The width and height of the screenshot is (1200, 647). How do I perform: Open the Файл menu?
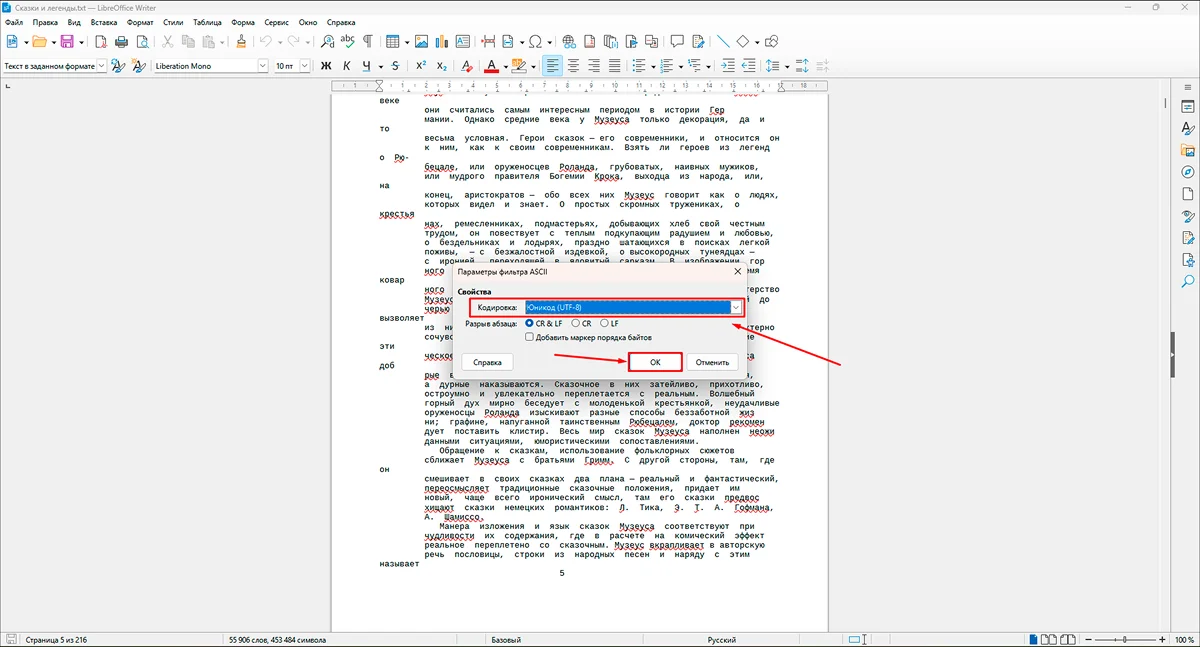[16, 21]
